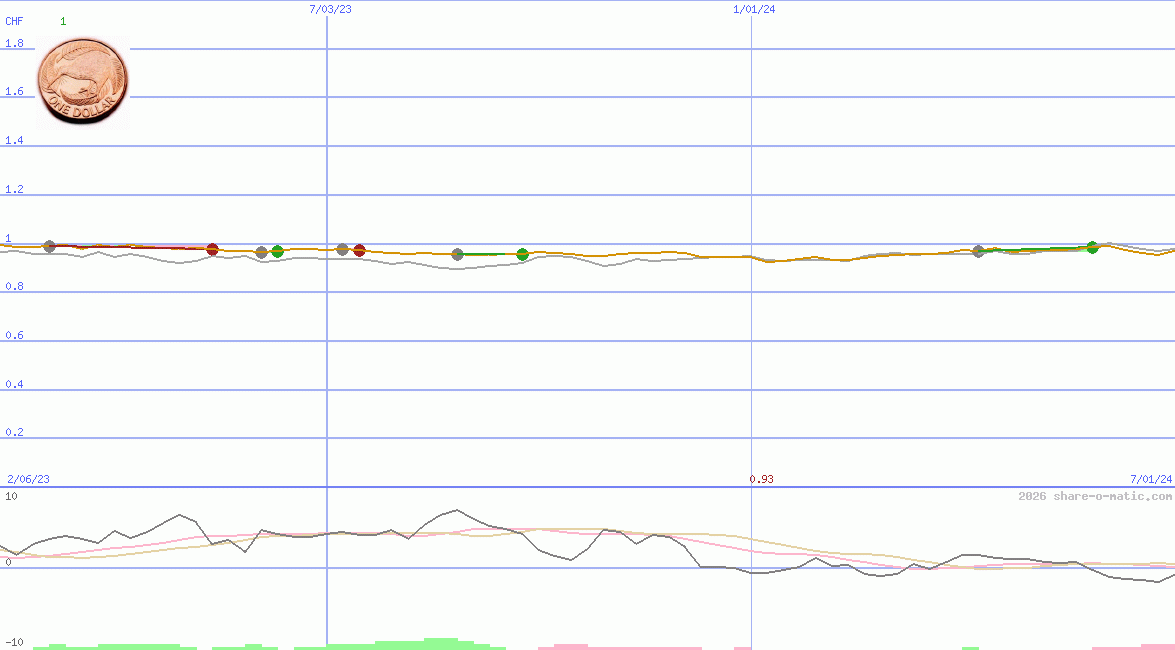Toggle the CHF currency label
Screen dimensions: 1175x650
[x=12, y=20]
